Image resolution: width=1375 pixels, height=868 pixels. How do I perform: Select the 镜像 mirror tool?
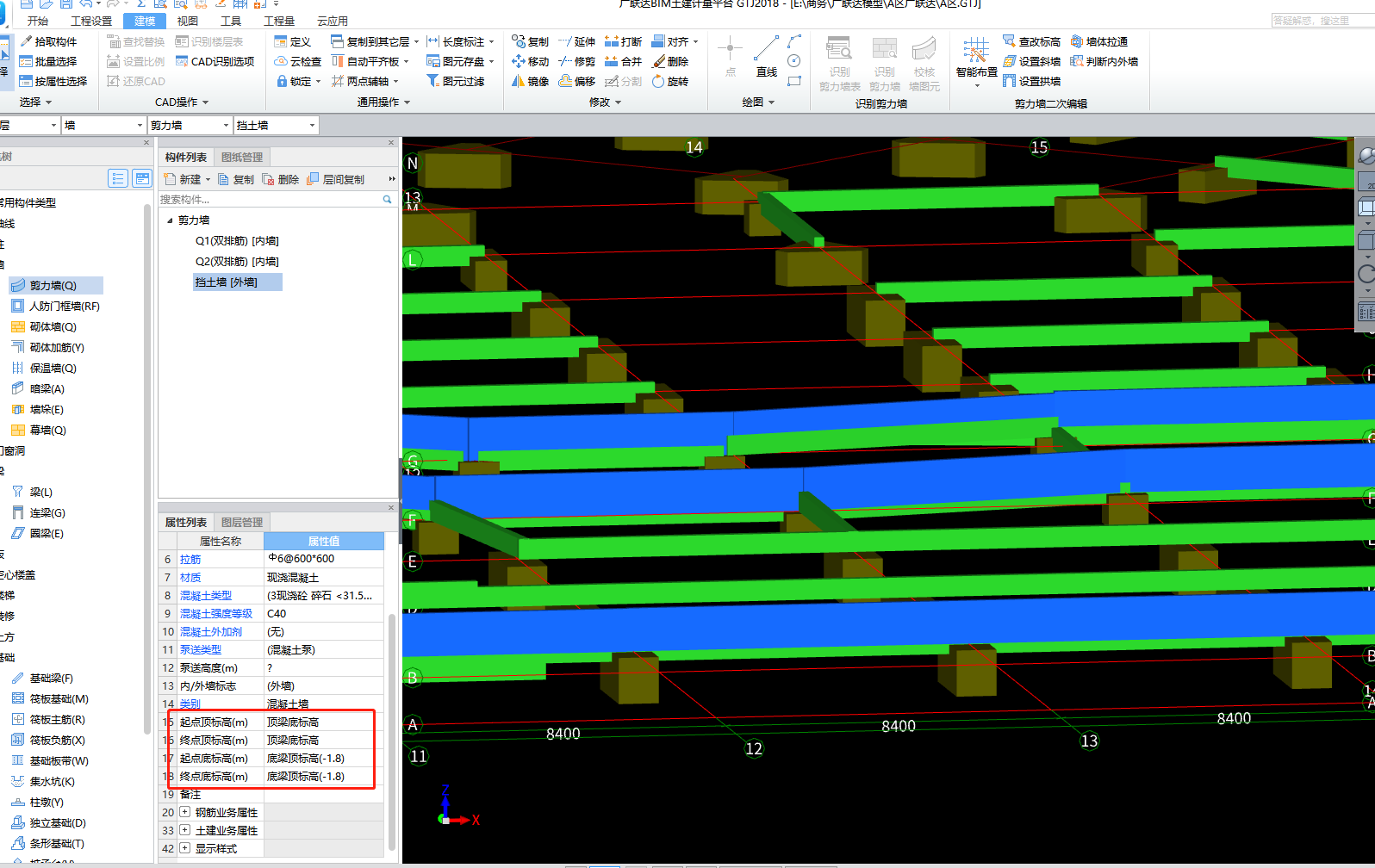tap(530, 81)
